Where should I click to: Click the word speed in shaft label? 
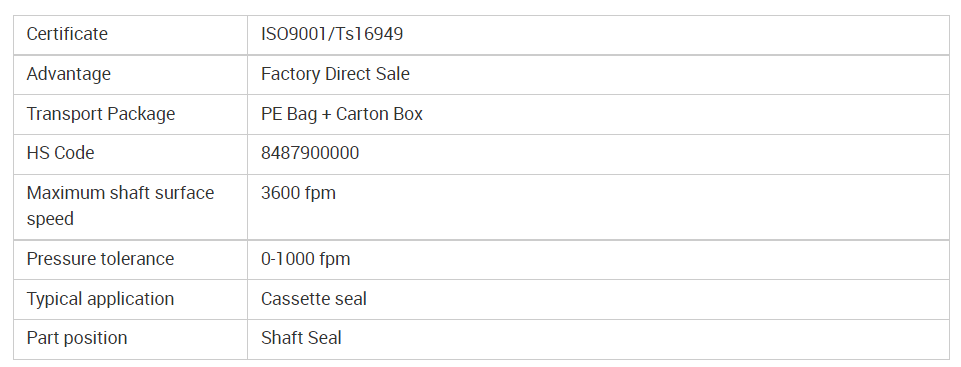pos(50,219)
